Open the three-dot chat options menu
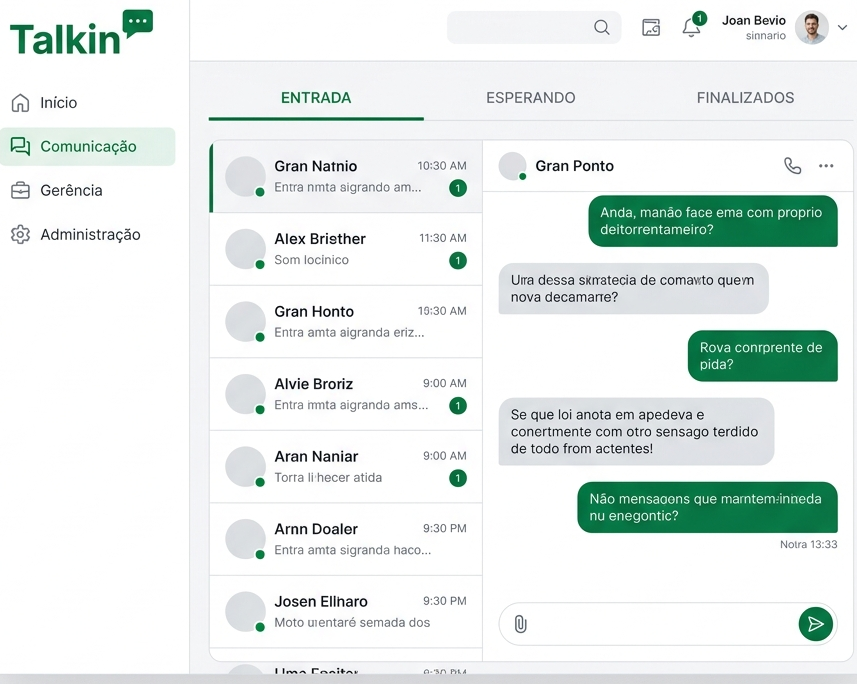This screenshot has width=857, height=684. click(826, 166)
